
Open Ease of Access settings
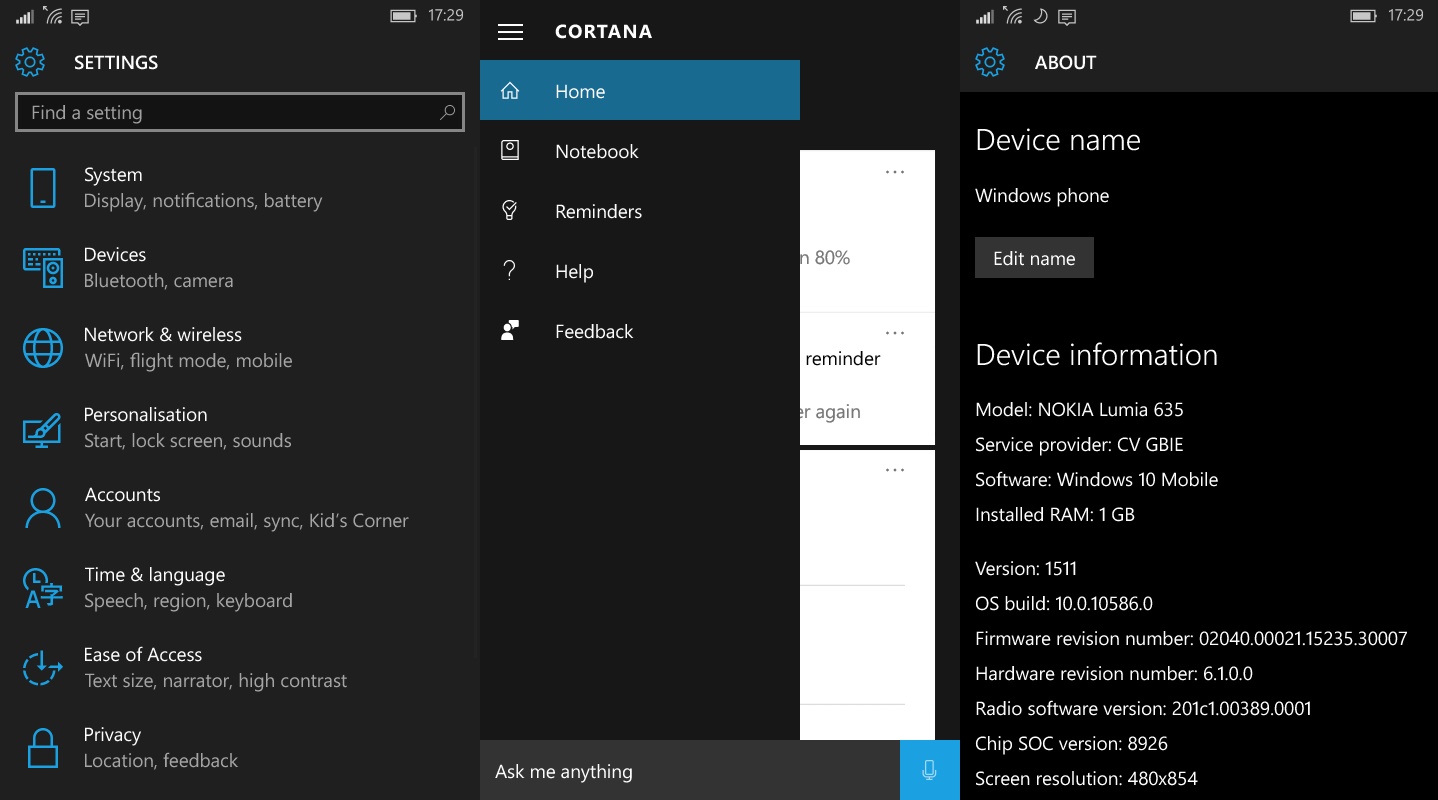coord(240,668)
